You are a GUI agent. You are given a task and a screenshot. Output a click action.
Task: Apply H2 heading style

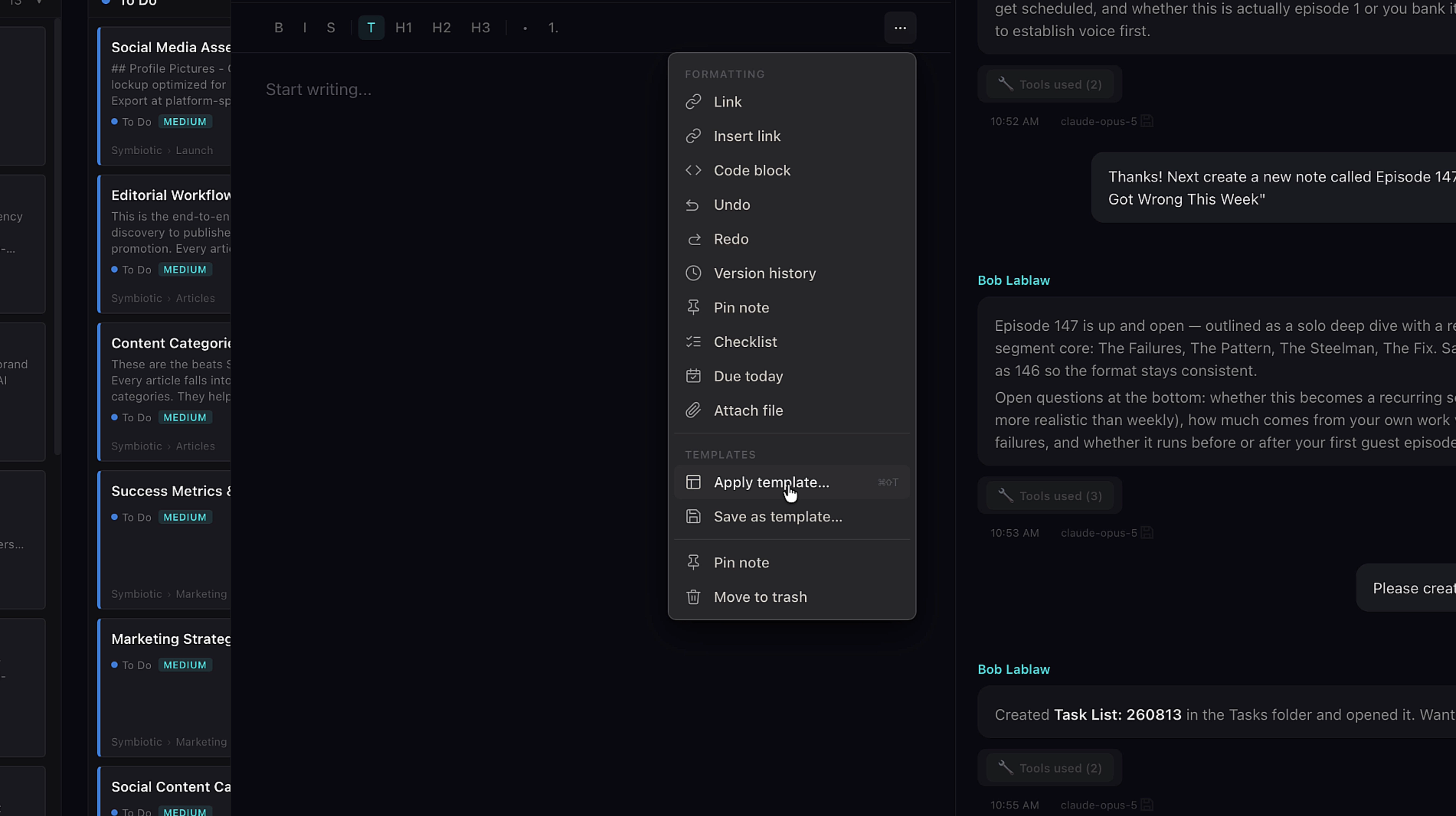pyautogui.click(x=442, y=28)
